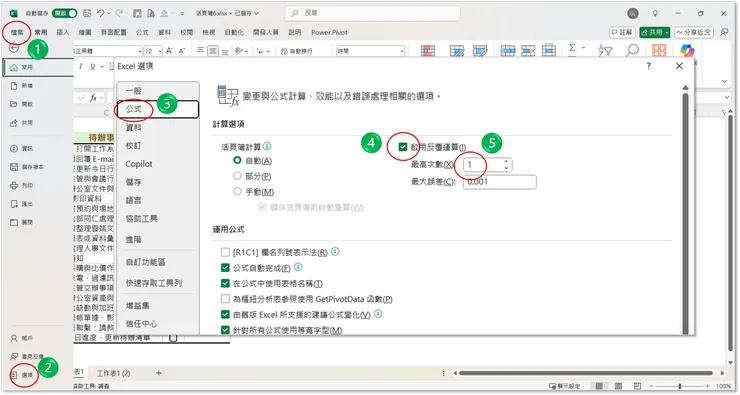740x395 pixels.
Task: Click the increase font size icon
Action: [169, 50]
